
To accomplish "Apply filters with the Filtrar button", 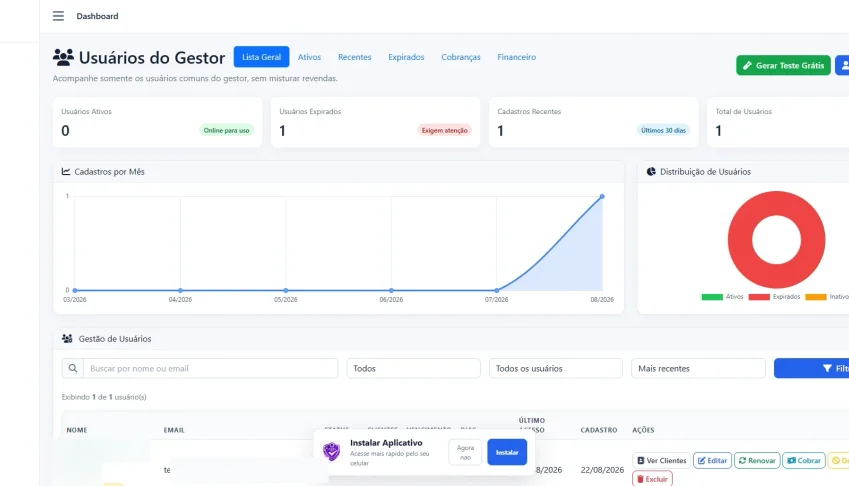I will click(x=812, y=369).
